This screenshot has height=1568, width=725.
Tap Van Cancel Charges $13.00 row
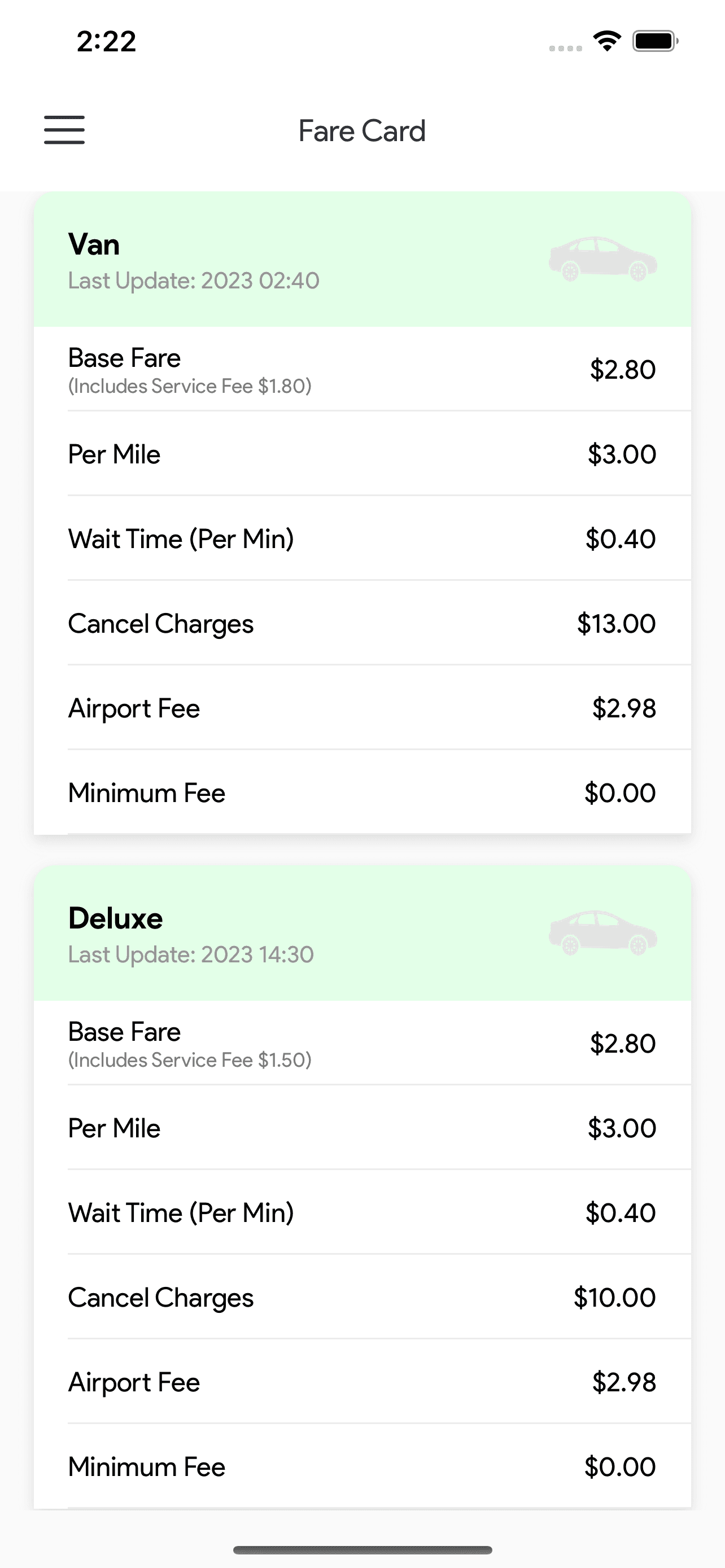coord(362,623)
